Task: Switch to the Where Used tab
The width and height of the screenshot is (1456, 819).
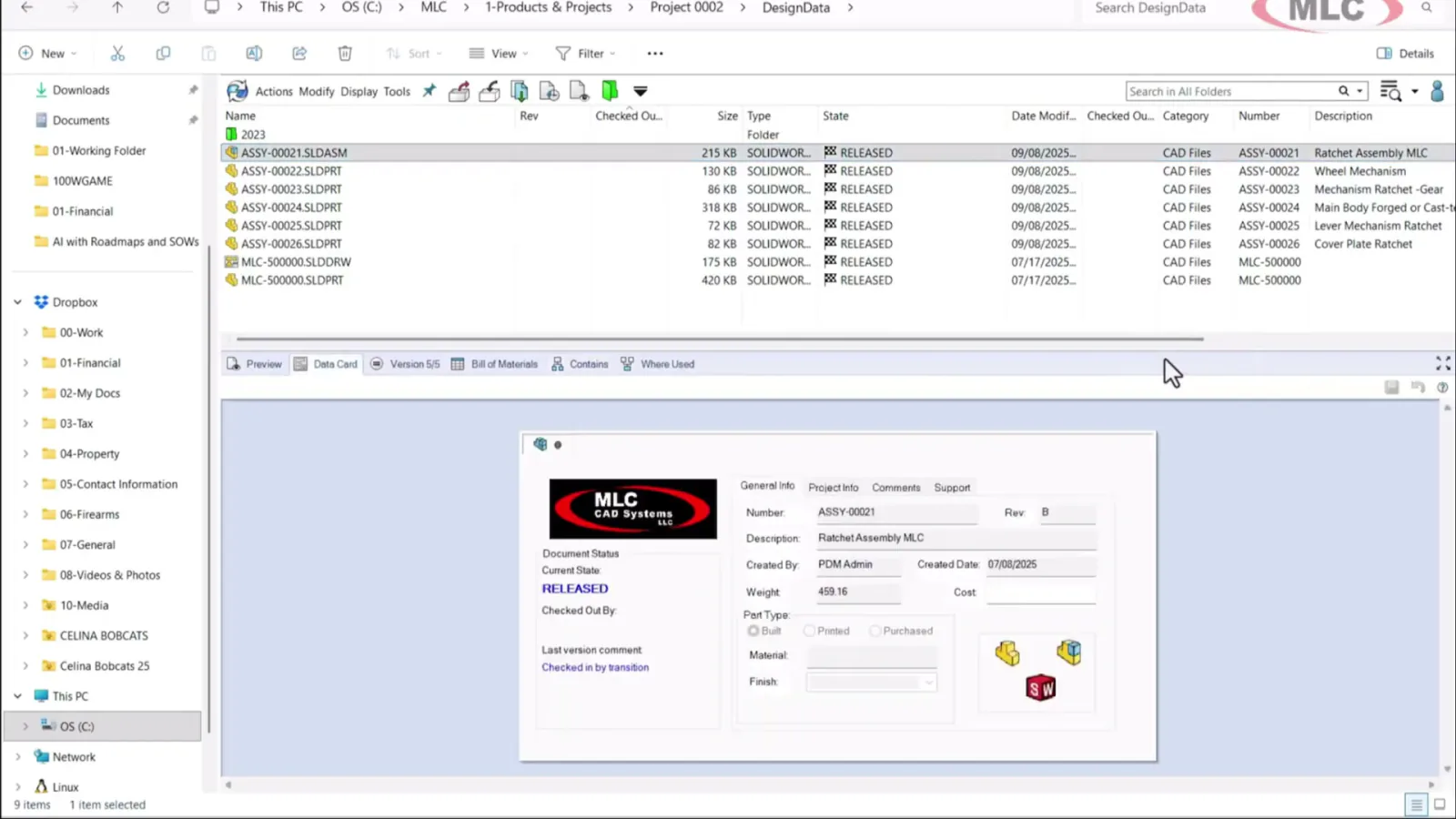Action: tap(657, 364)
